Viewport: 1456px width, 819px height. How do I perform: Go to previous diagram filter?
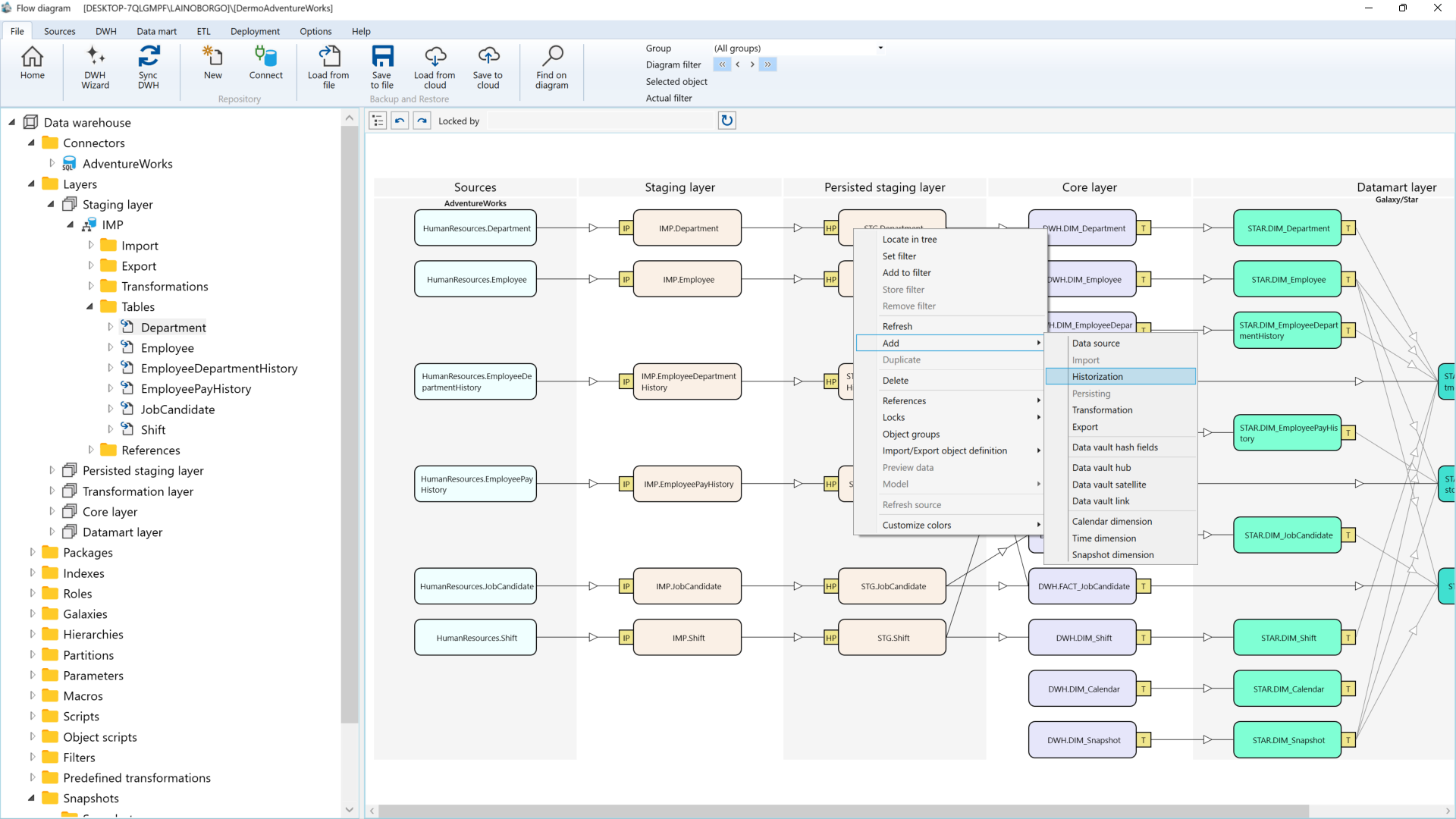click(737, 64)
